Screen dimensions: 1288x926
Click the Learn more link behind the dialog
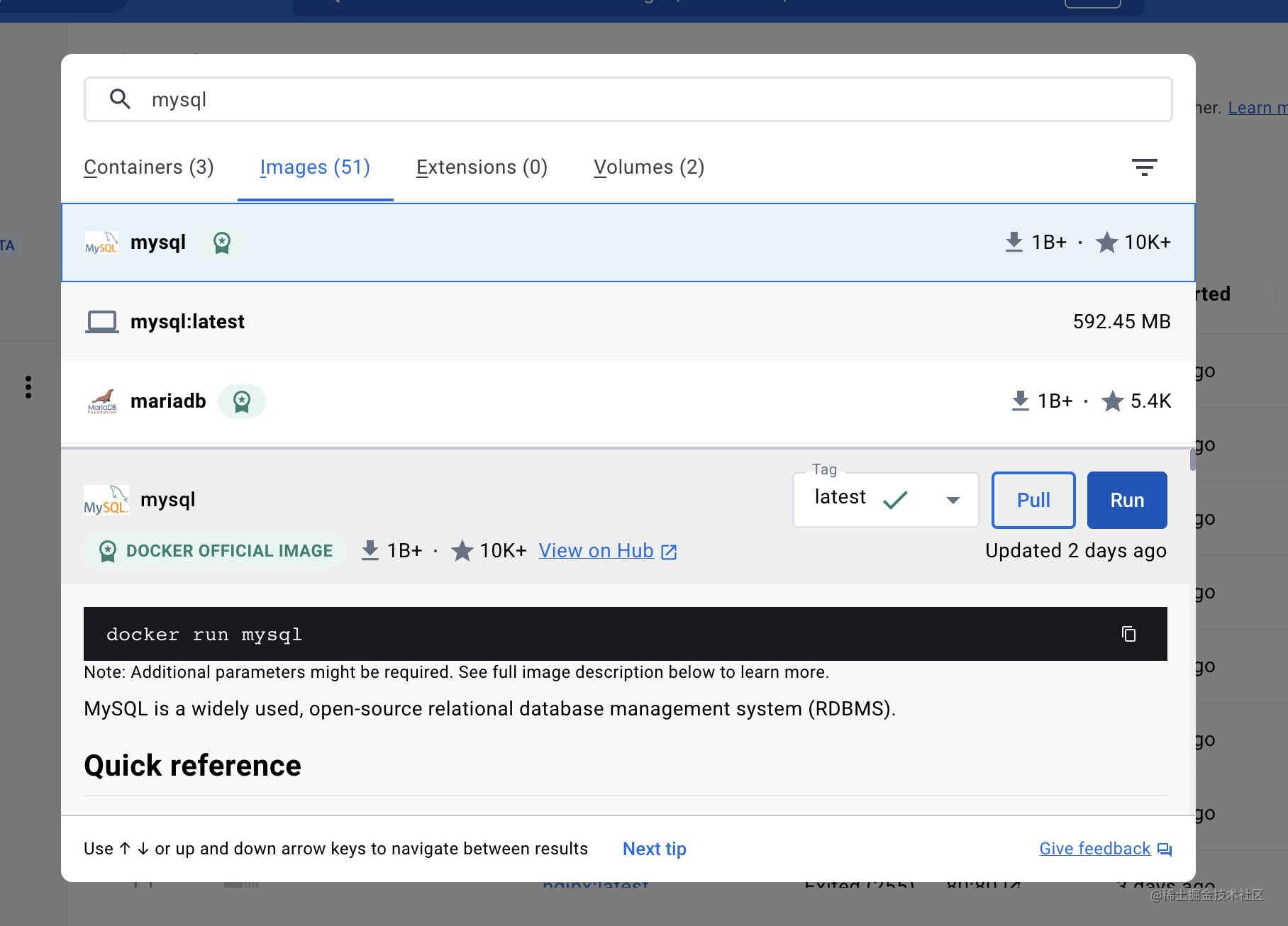click(1258, 108)
